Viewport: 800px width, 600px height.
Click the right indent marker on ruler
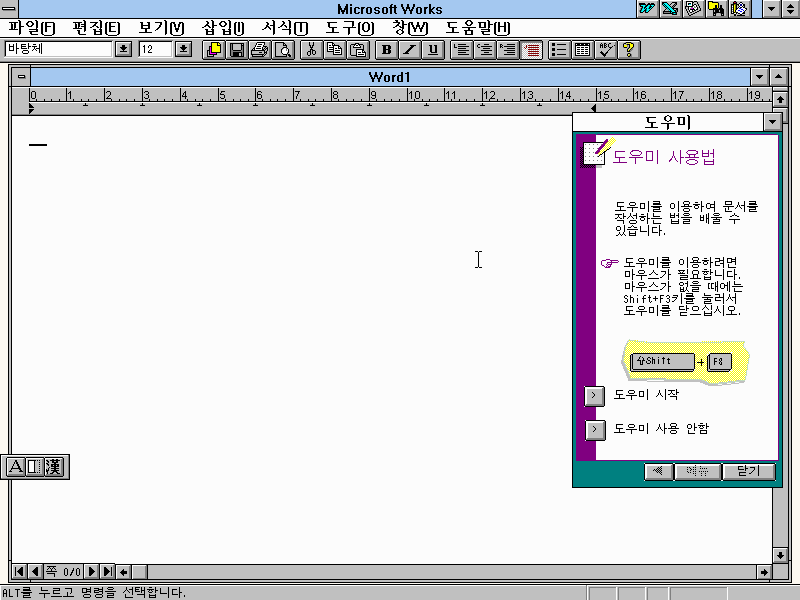tap(593, 108)
